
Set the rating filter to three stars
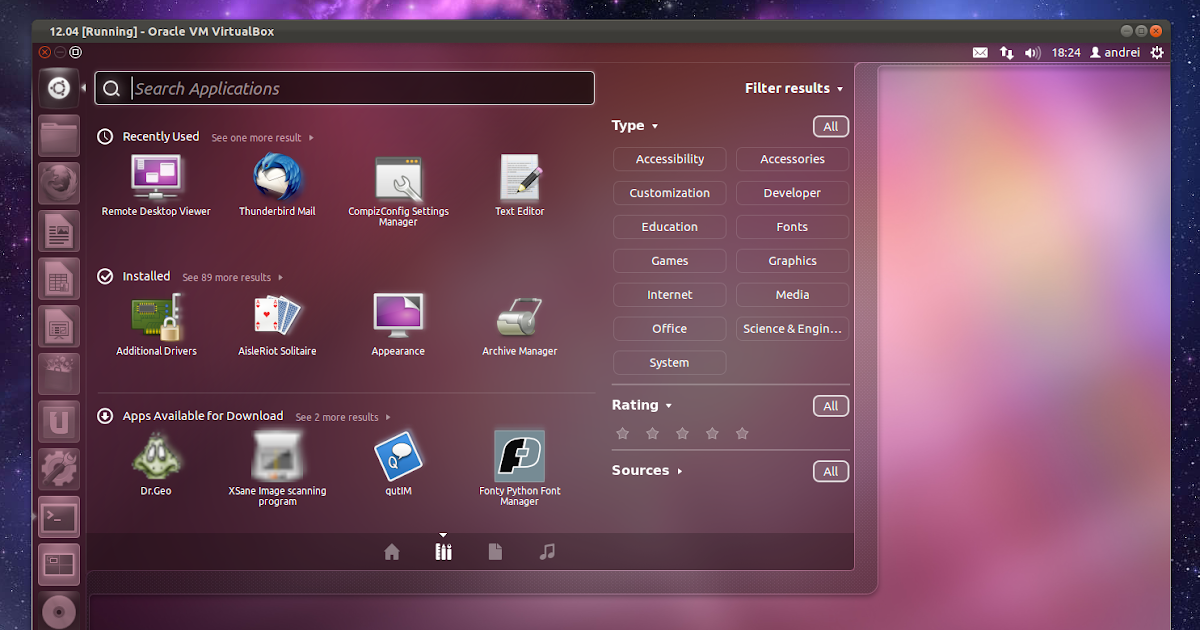pos(682,433)
